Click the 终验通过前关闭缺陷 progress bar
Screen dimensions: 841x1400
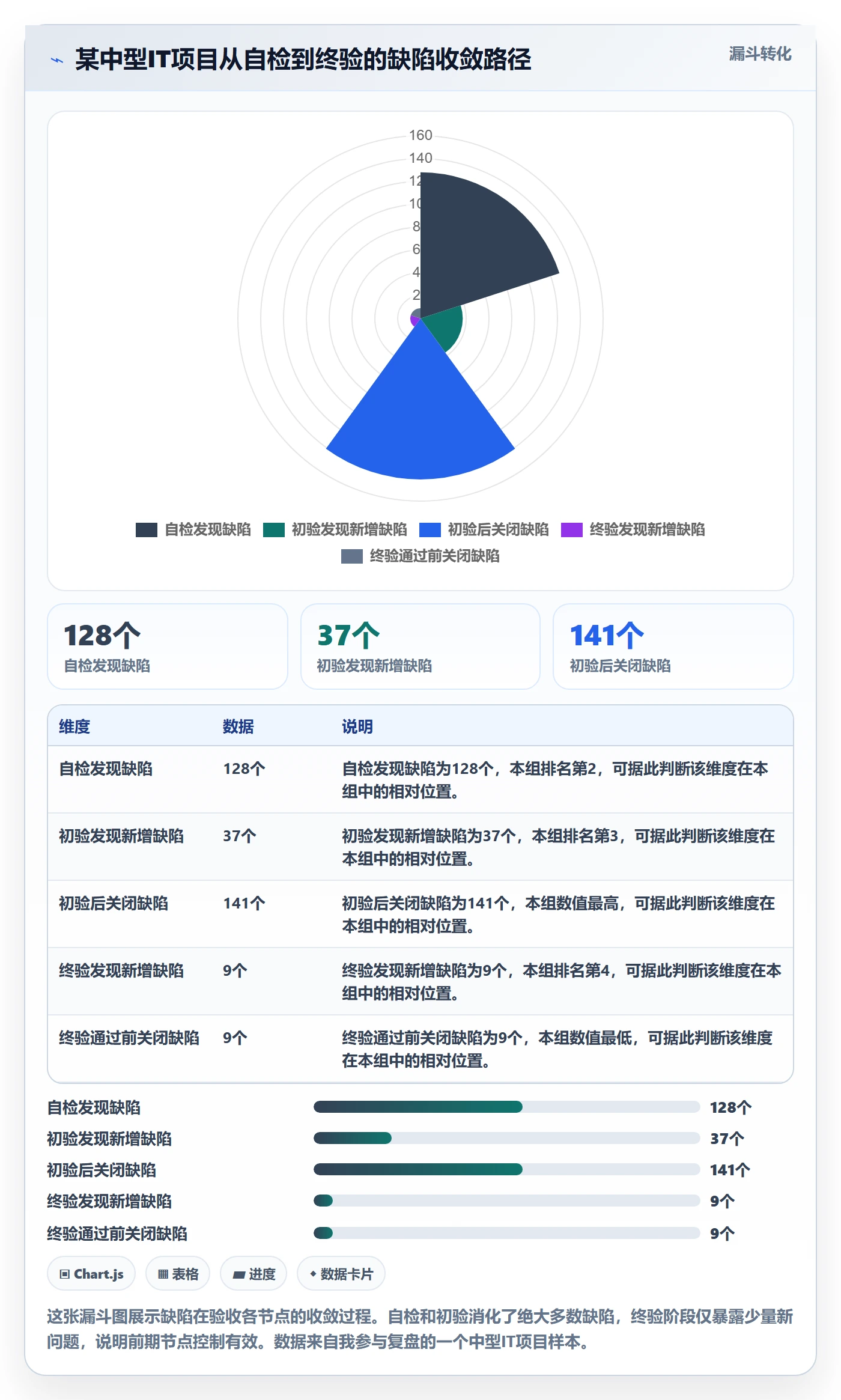click(507, 1233)
